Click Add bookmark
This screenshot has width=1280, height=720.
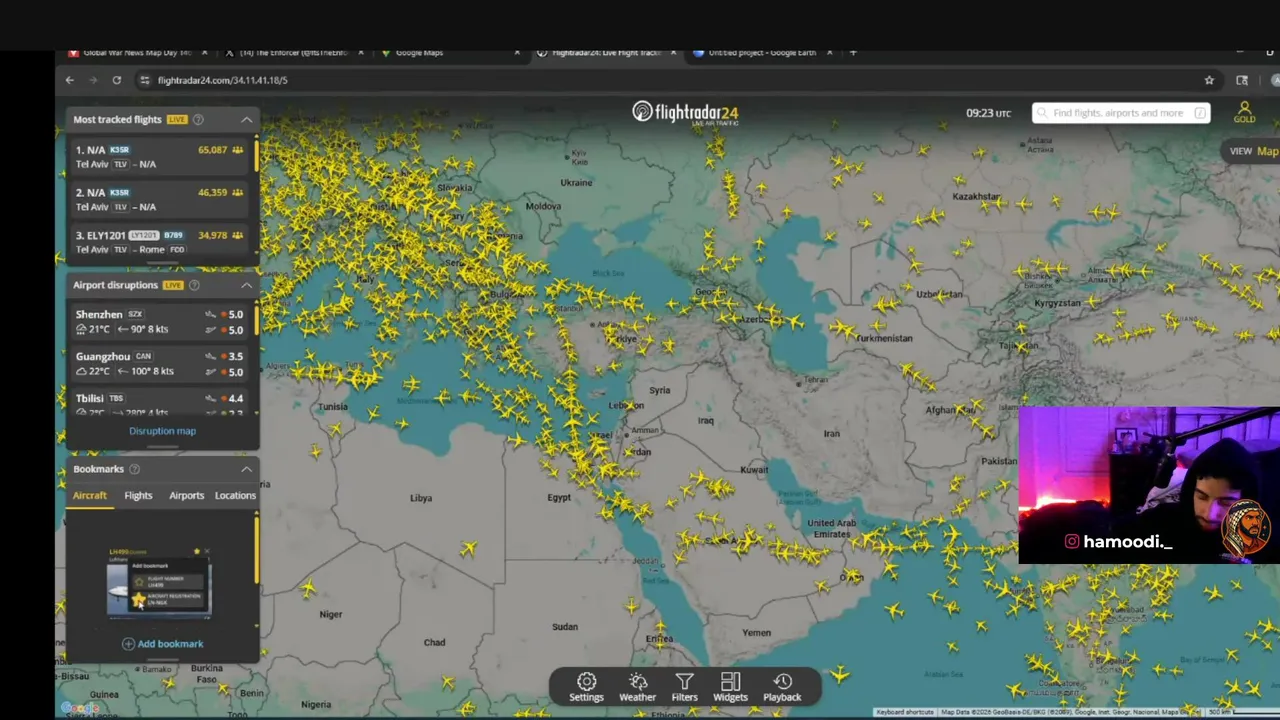pos(162,644)
